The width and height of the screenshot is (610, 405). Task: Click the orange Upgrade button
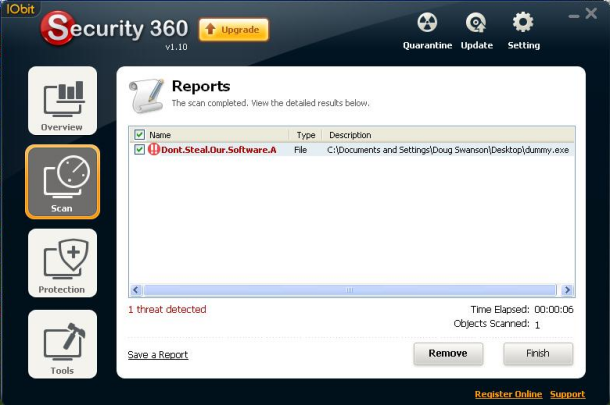[233, 30]
